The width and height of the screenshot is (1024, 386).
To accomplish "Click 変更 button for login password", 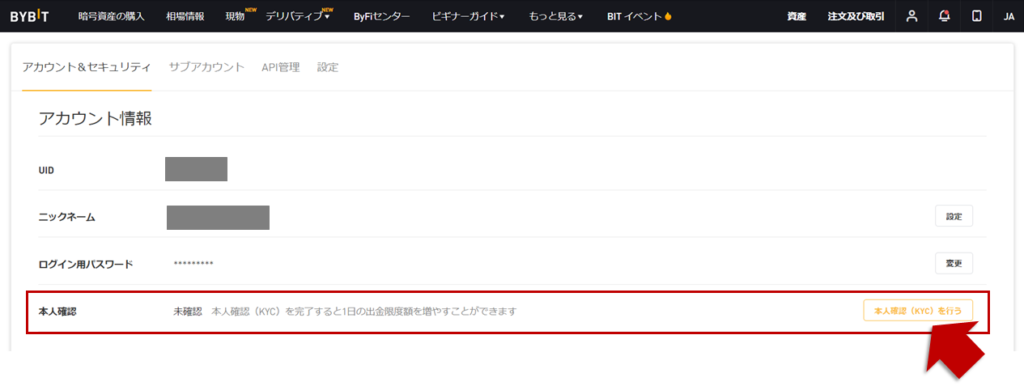I will tap(954, 264).
